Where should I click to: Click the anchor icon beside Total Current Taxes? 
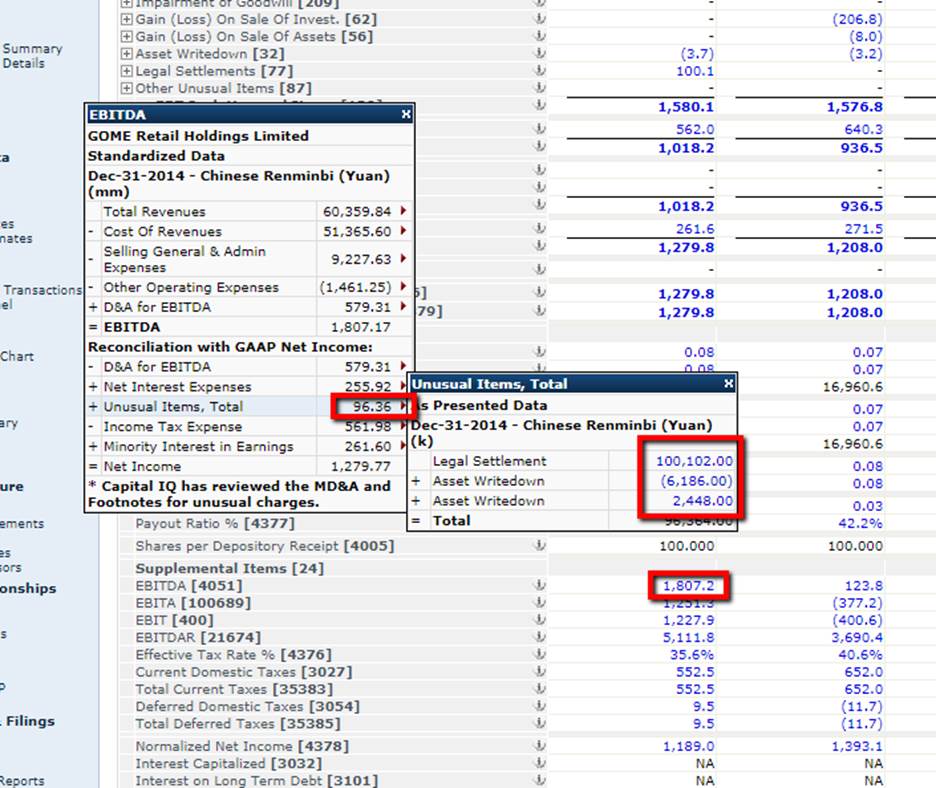pyautogui.click(x=539, y=689)
